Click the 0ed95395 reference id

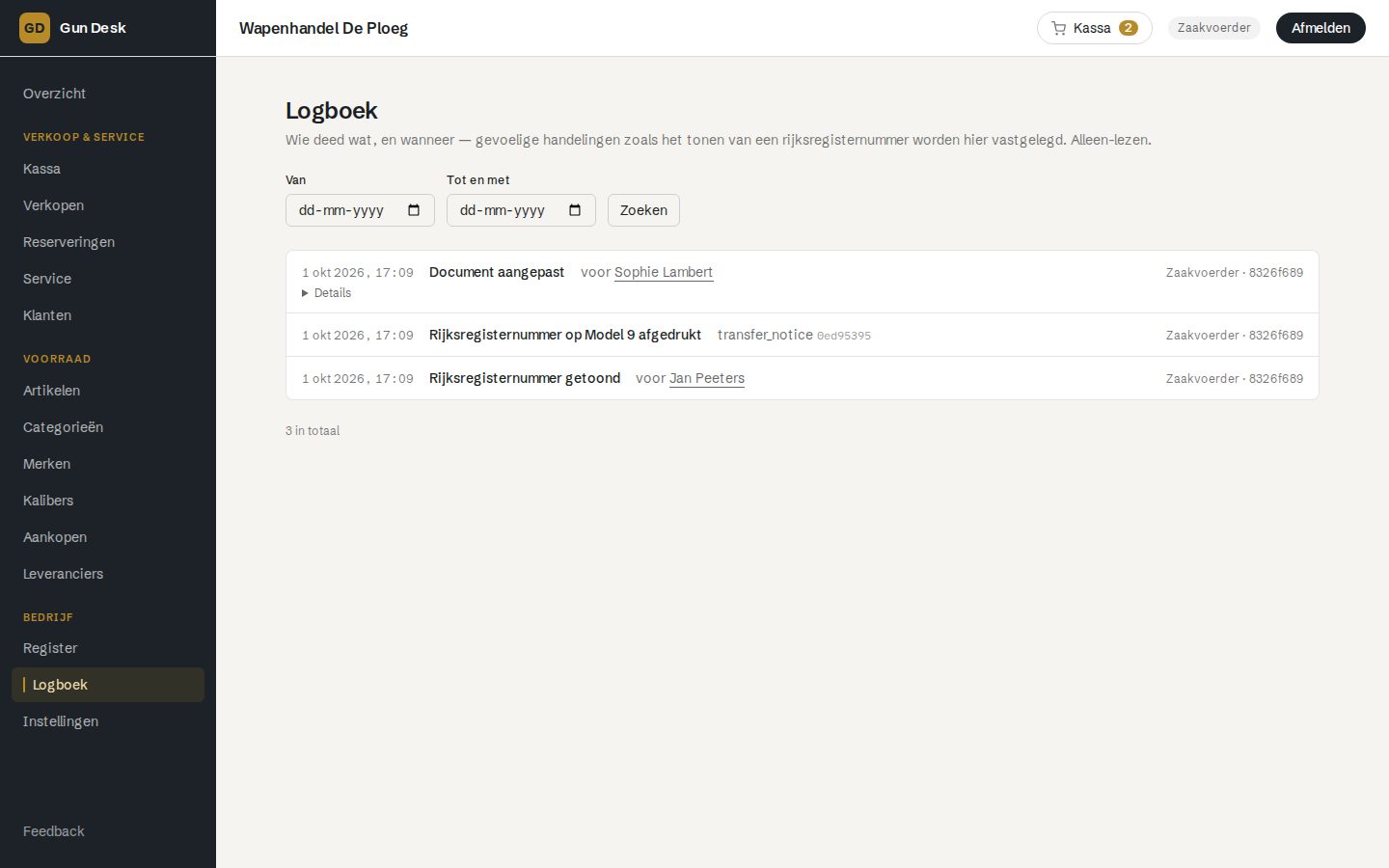pyautogui.click(x=844, y=336)
